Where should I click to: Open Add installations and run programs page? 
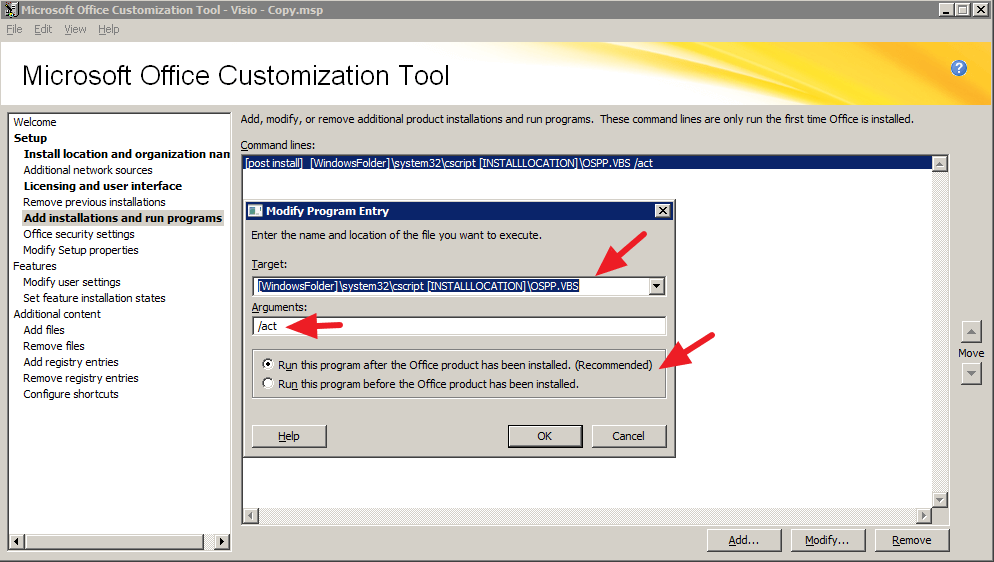(x=123, y=218)
